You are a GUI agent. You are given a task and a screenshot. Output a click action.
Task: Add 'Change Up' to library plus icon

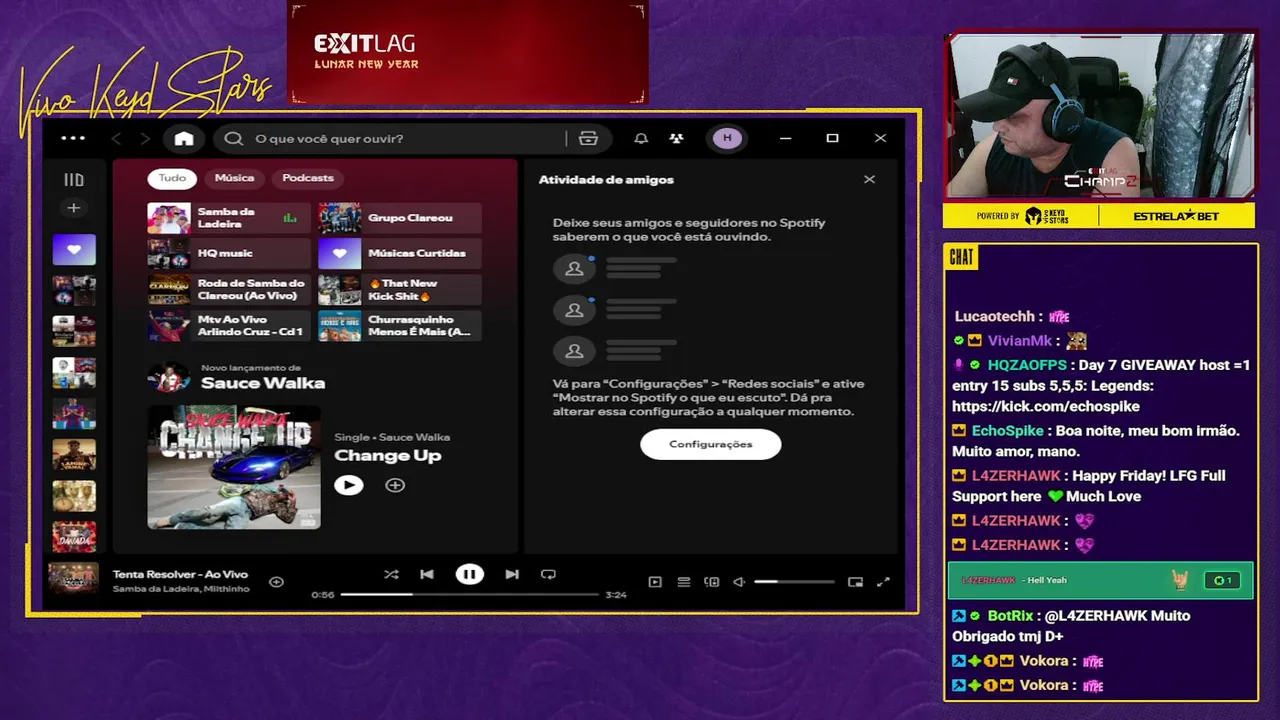click(395, 485)
